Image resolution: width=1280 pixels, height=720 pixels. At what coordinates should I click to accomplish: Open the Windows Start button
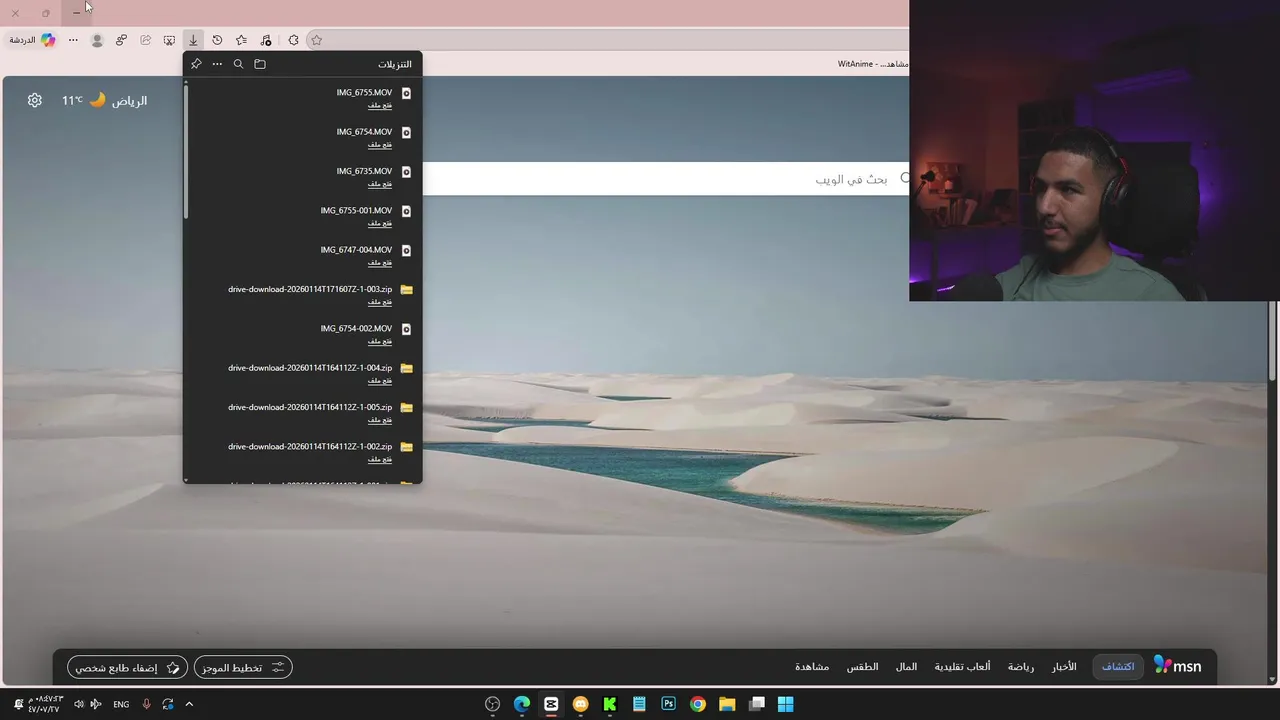click(x=786, y=704)
